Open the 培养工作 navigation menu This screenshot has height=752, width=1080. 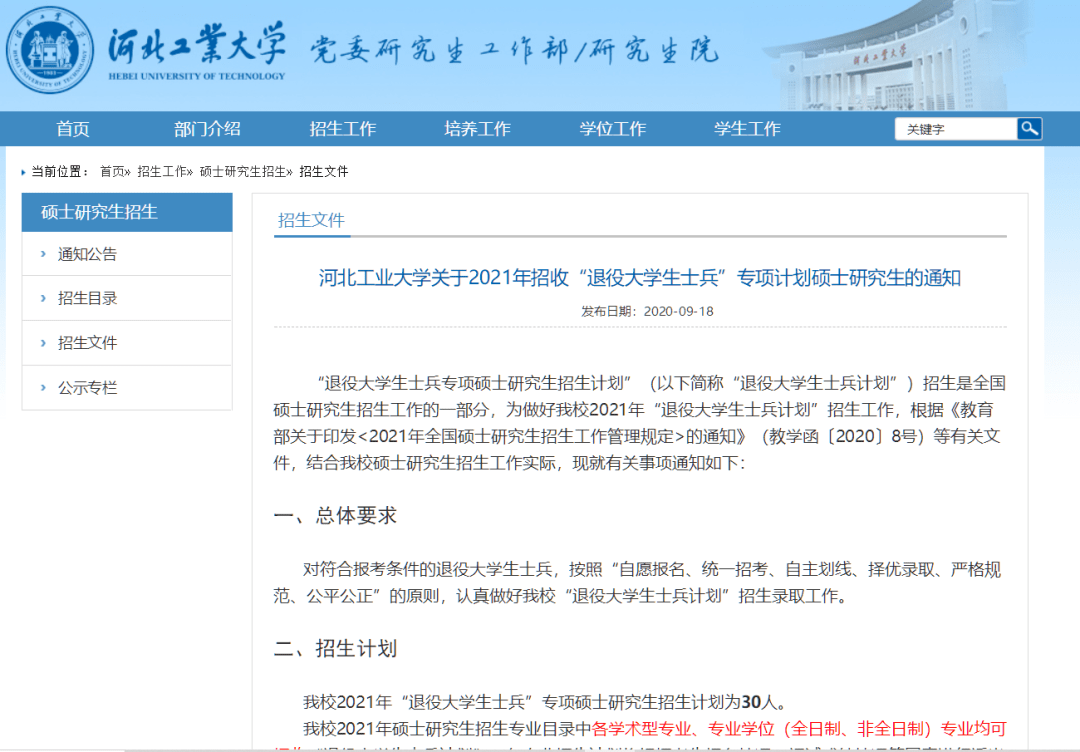click(x=477, y=128)
